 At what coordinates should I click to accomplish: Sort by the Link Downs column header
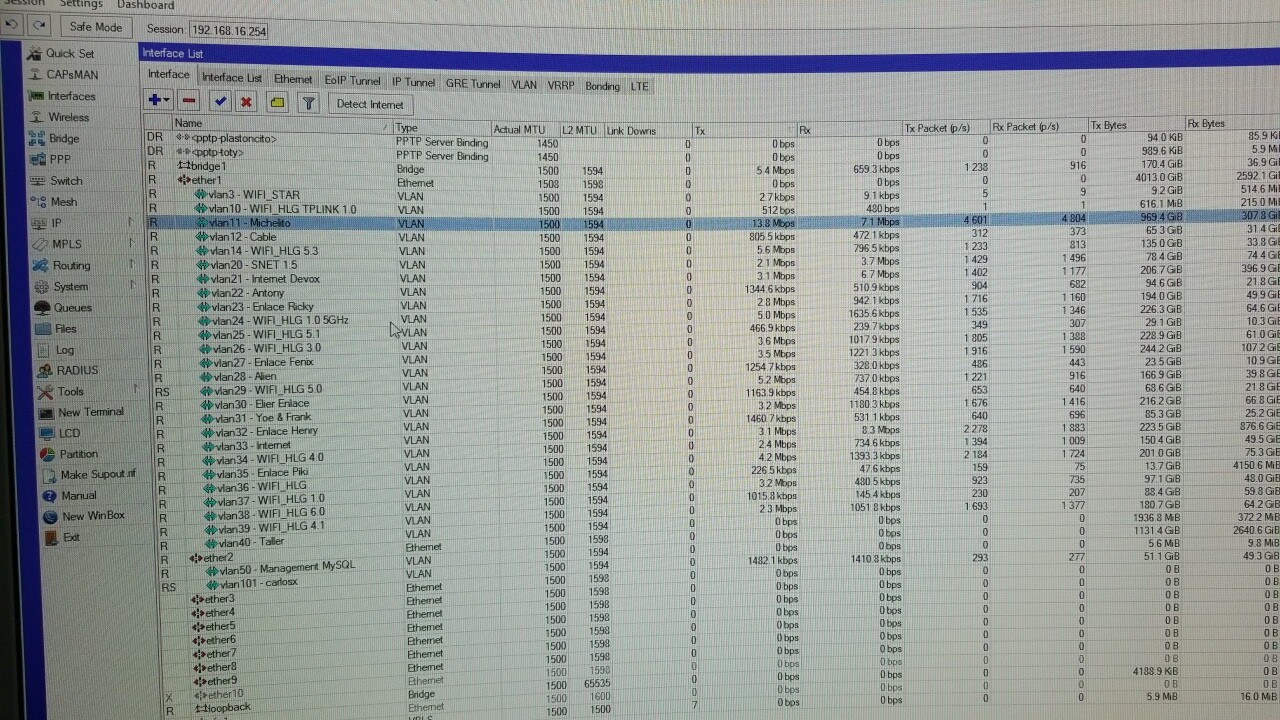click(647, 131)
